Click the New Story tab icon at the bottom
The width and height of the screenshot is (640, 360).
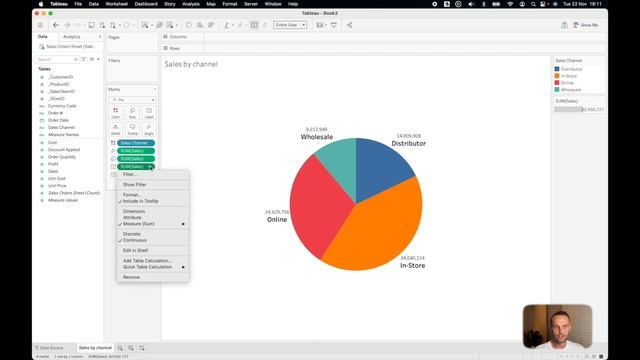click(x=142, y=348)
